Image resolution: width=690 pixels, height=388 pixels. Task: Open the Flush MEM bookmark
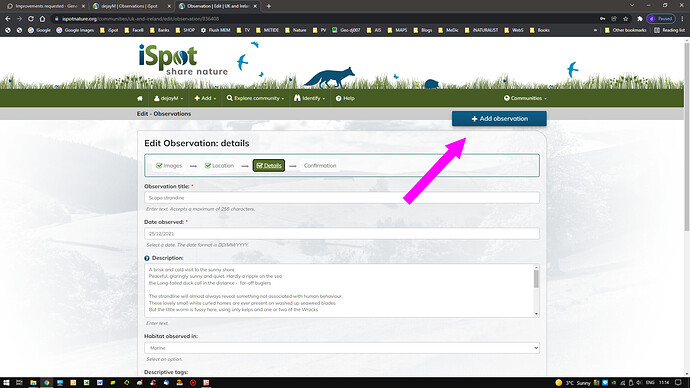(216, 30)
